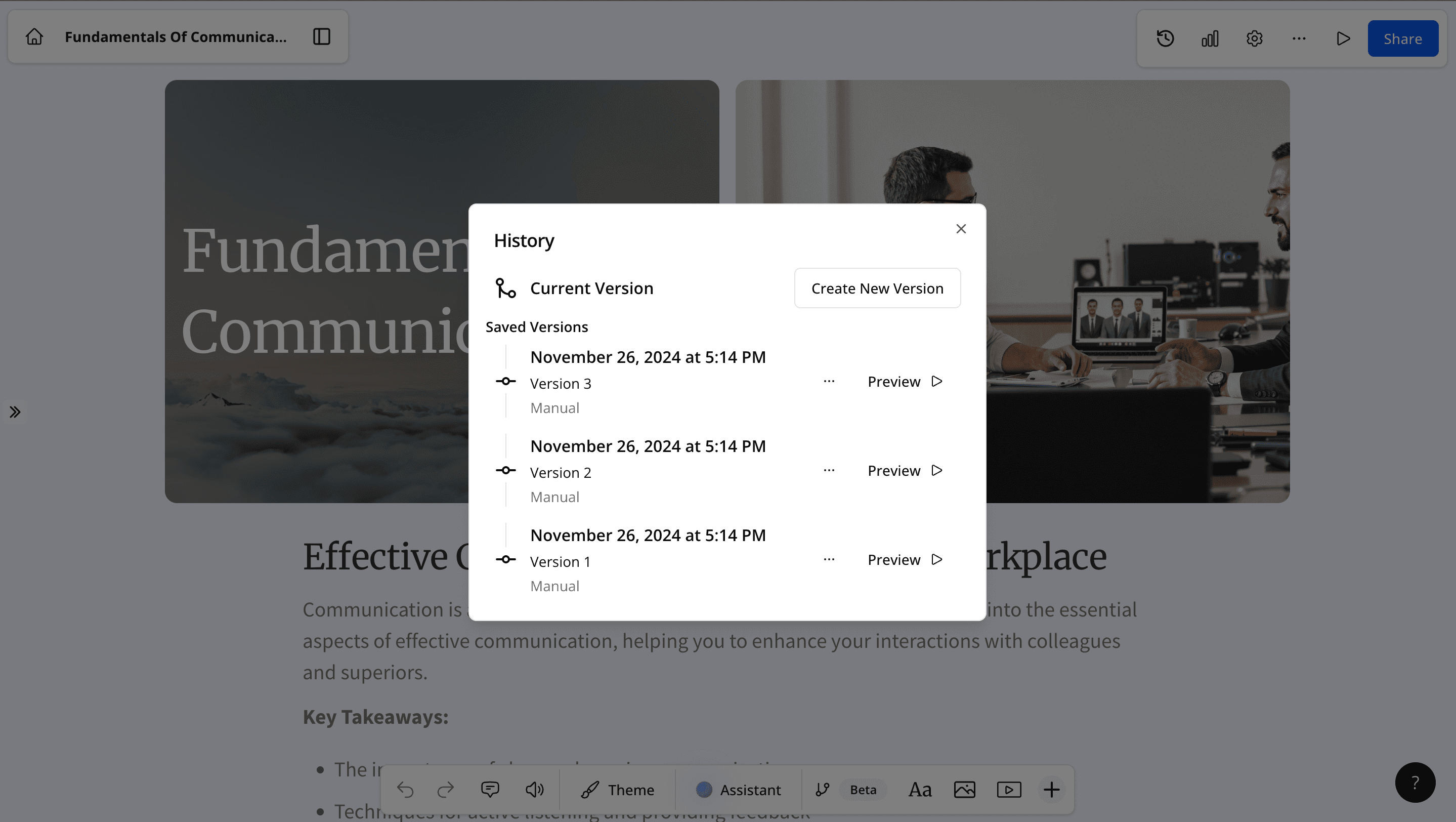
Task: Select Version 3 label
Action: click(561, 384)
